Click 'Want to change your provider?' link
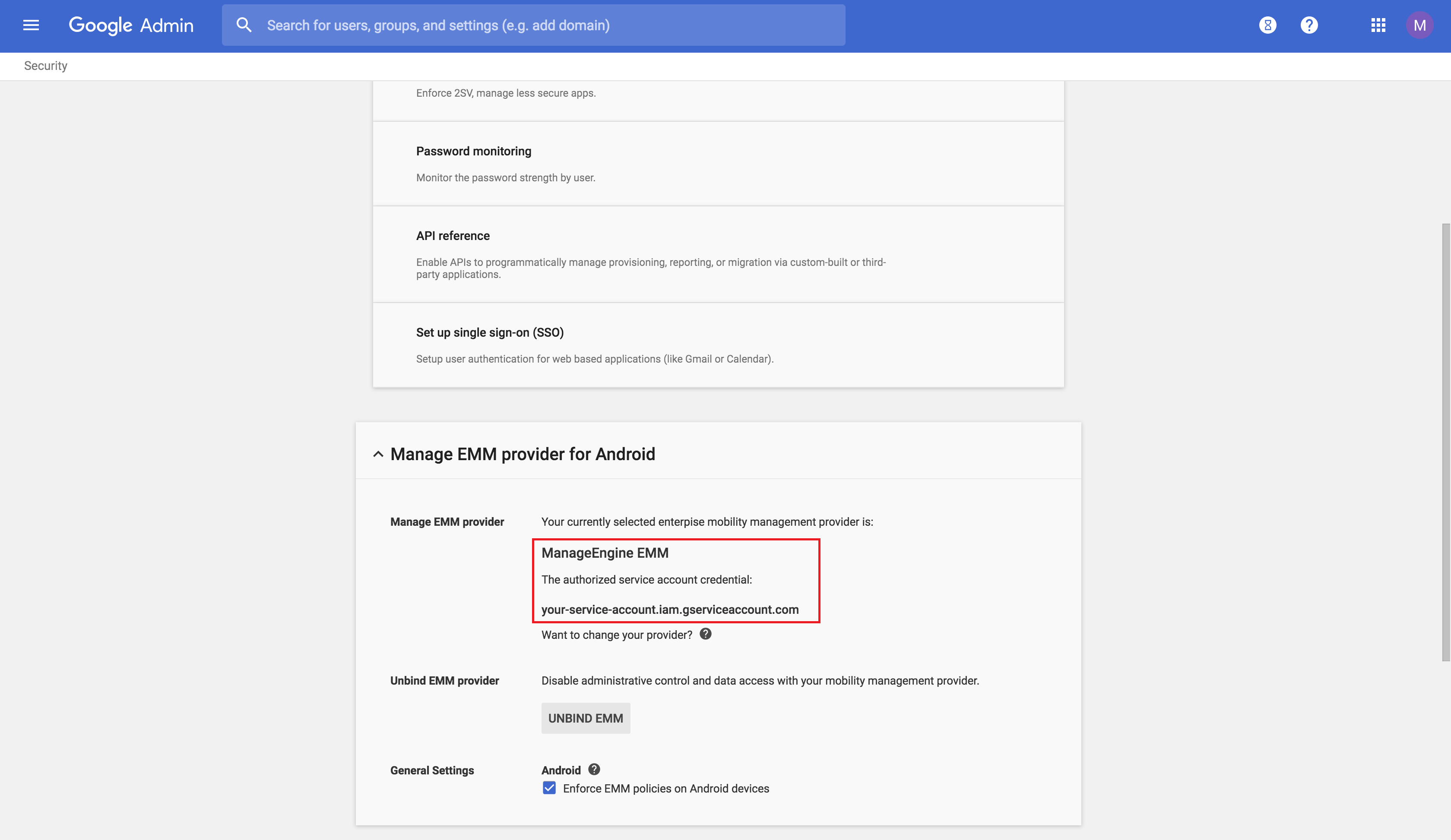 615,635
